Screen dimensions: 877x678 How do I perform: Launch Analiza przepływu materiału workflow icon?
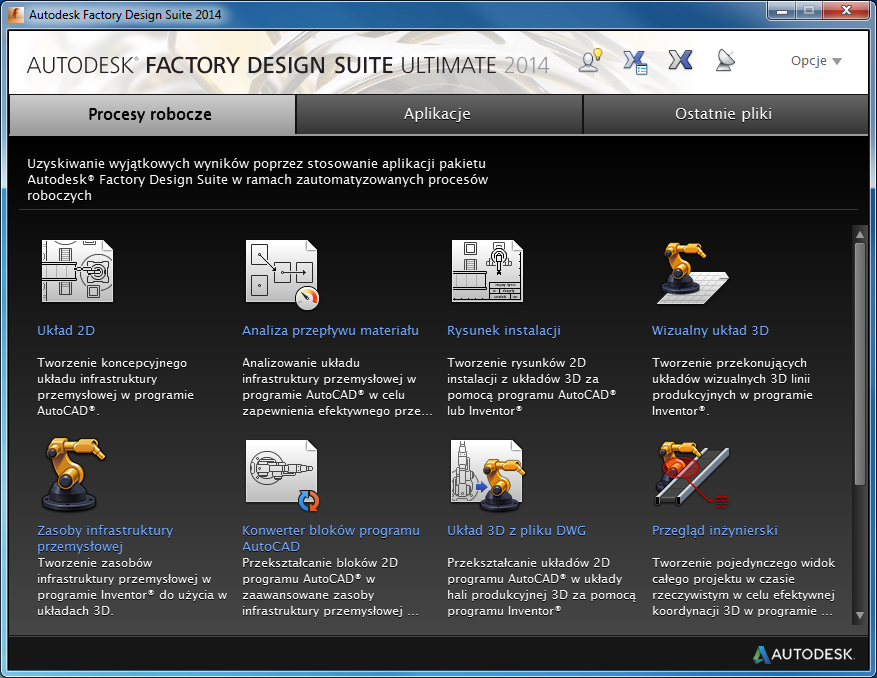point(282,274)
